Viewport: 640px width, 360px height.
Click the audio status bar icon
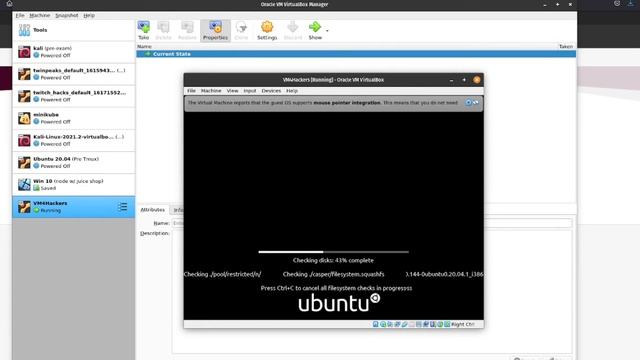coord(390,324)
